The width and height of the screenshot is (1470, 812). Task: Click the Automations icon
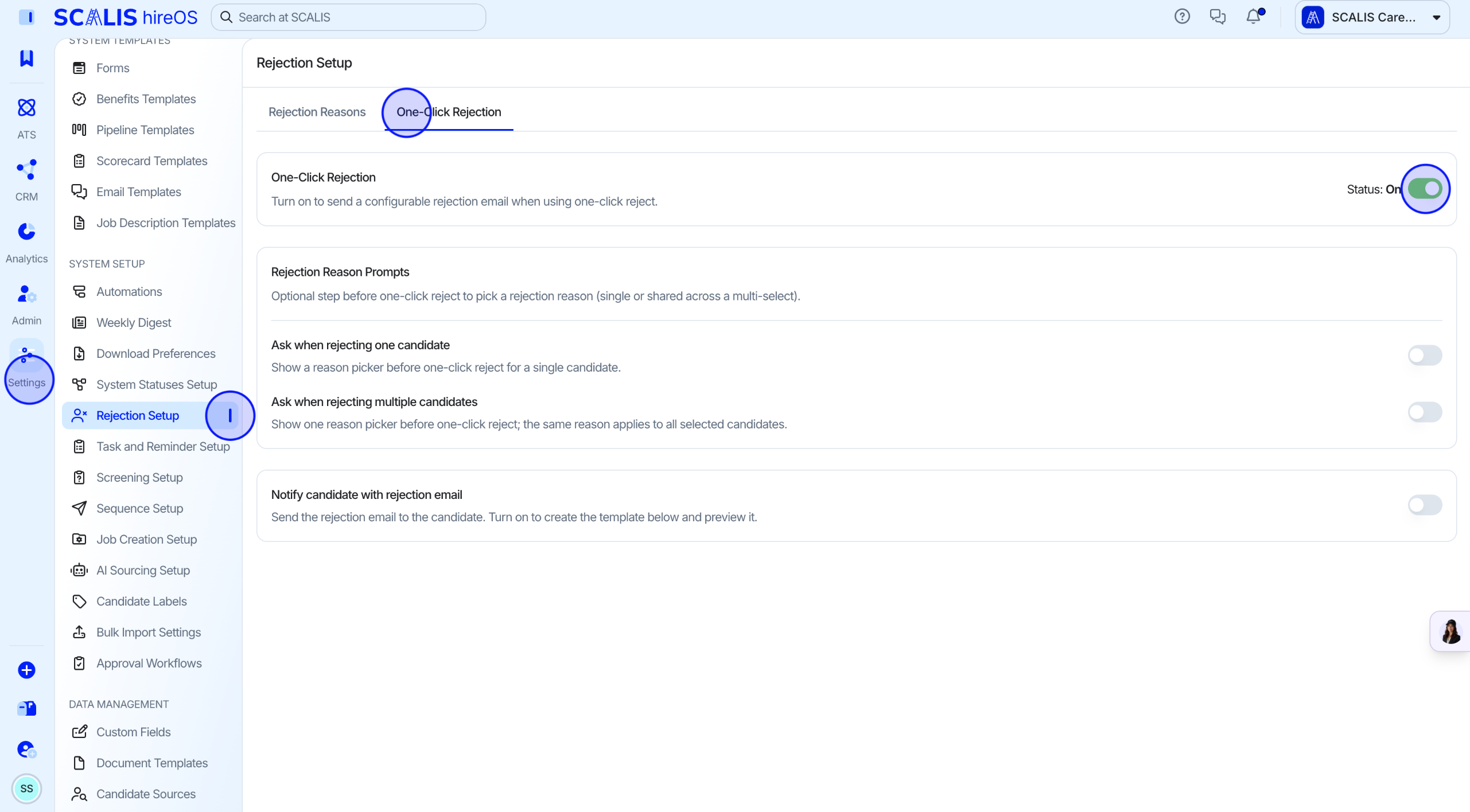79,292
